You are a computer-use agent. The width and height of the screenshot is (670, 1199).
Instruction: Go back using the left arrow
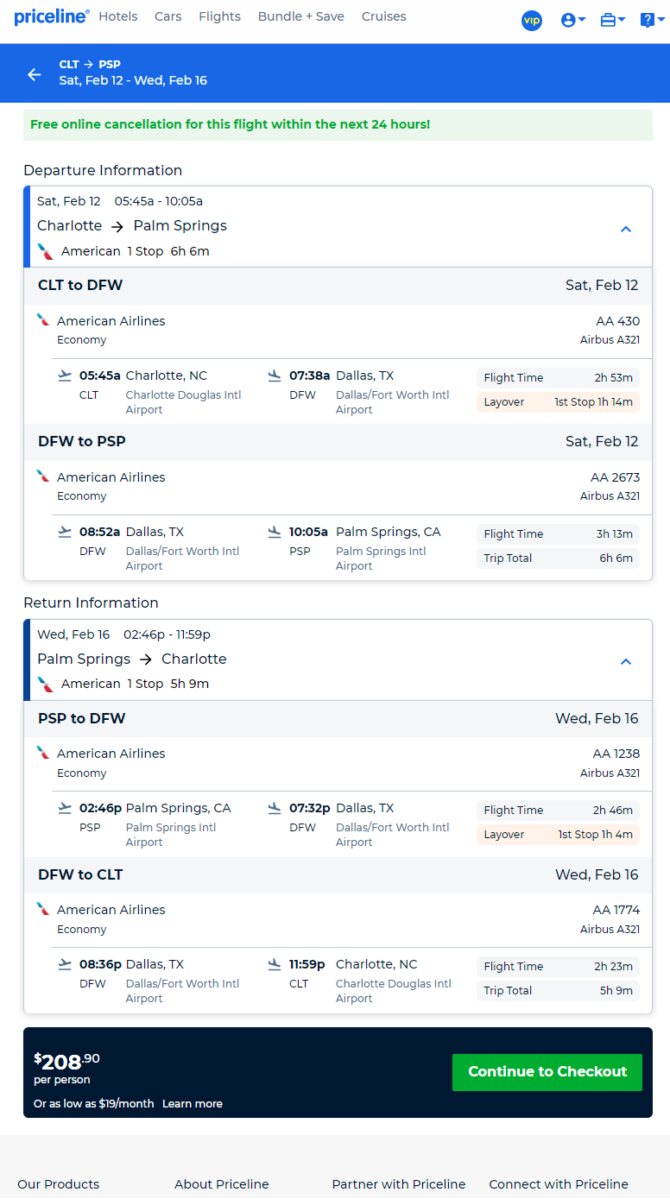pyautogui.click(x=34, y=74)
